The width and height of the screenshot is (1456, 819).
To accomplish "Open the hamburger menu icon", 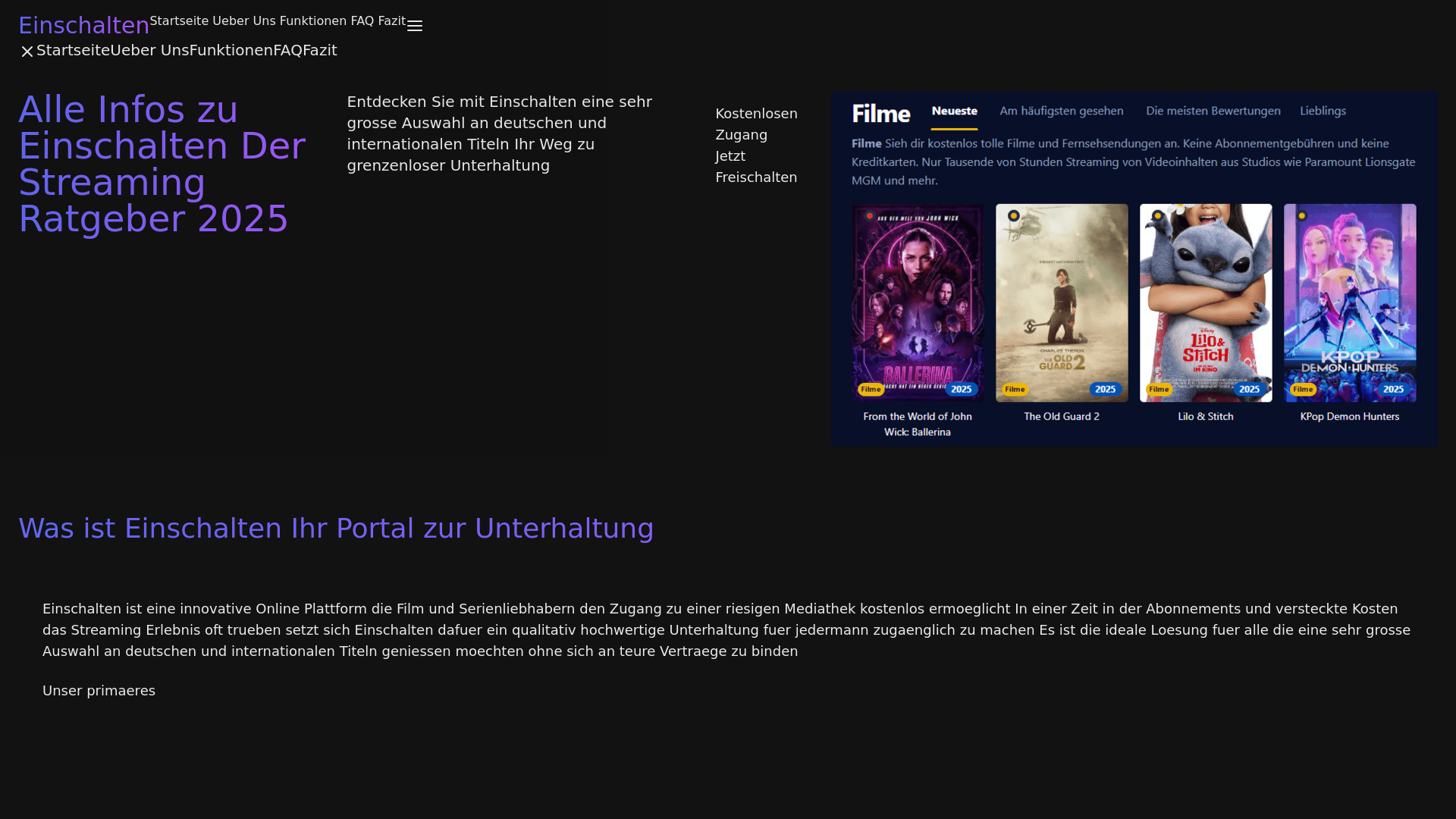I will 414,26.
